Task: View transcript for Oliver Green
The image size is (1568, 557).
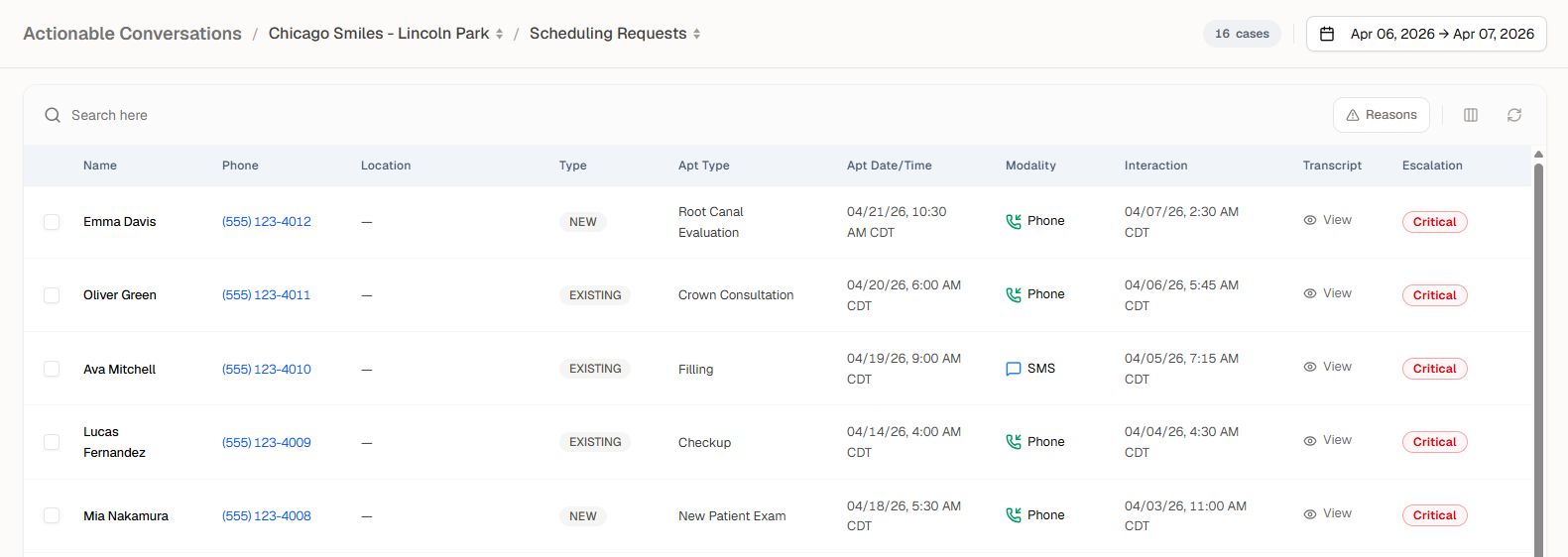Action: 1327,293
